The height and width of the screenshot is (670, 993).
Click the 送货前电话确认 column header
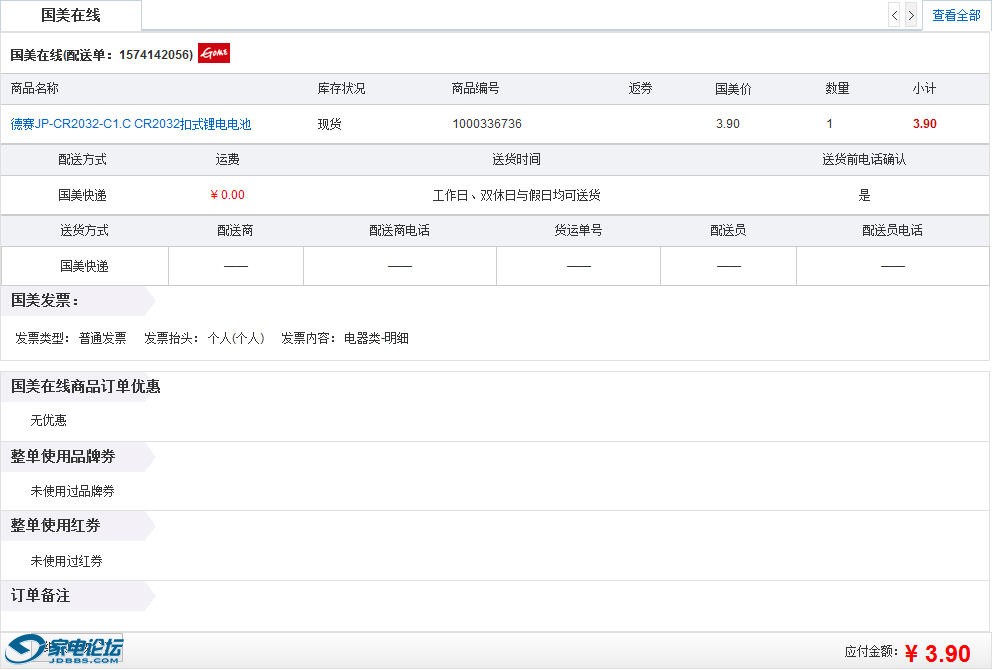click(x=864, y=160)
